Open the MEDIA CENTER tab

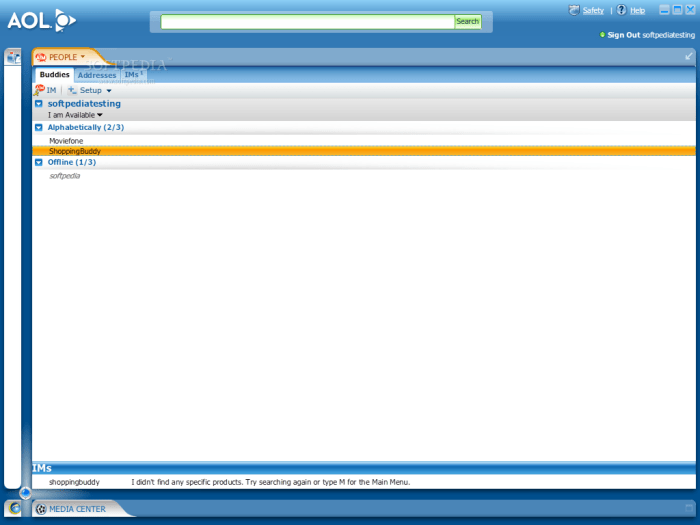pos(77,509)
